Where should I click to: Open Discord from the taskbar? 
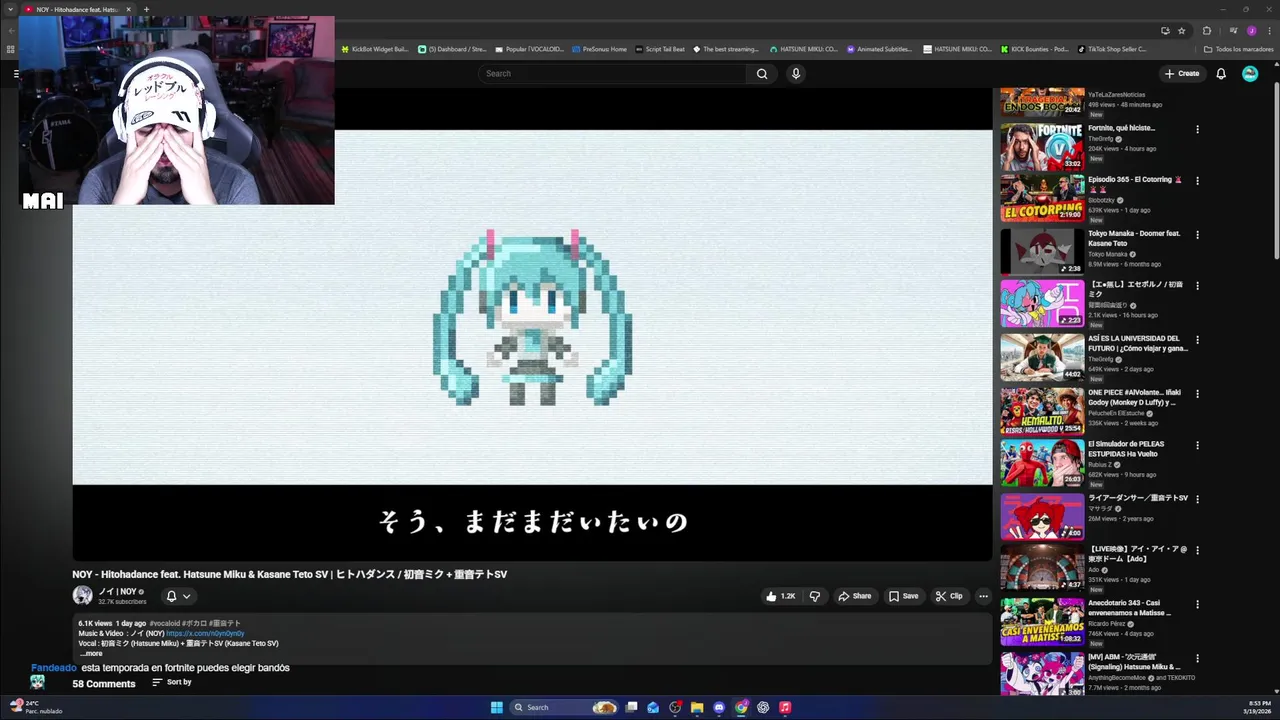[x=719, y=707]
